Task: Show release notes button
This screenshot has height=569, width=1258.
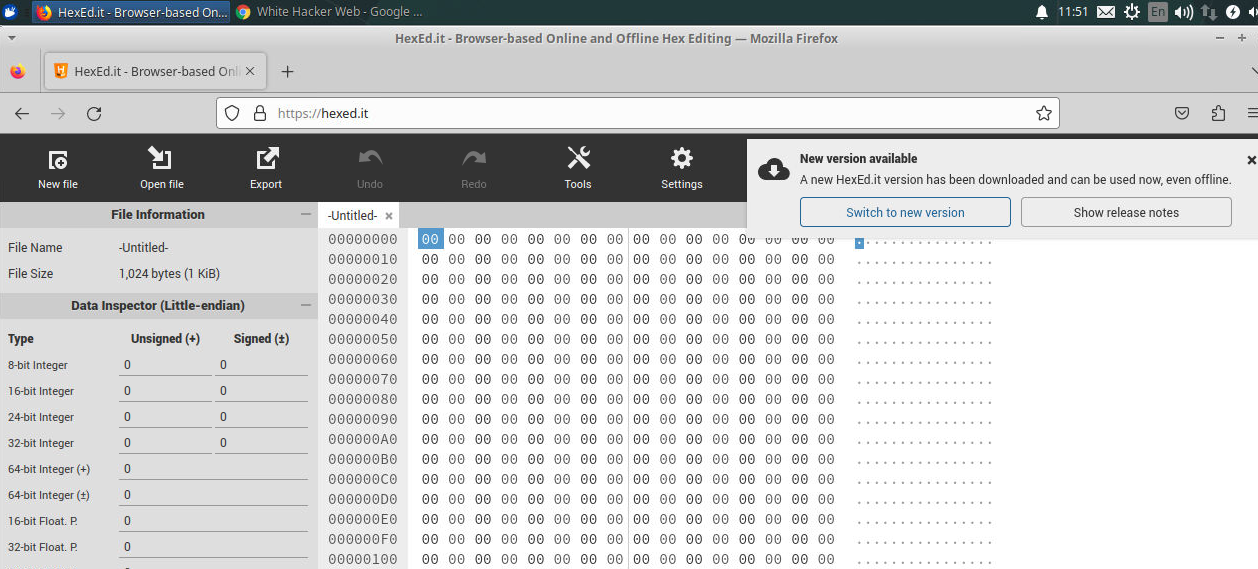Action: pyautogui.click(x=1126, y=212)
